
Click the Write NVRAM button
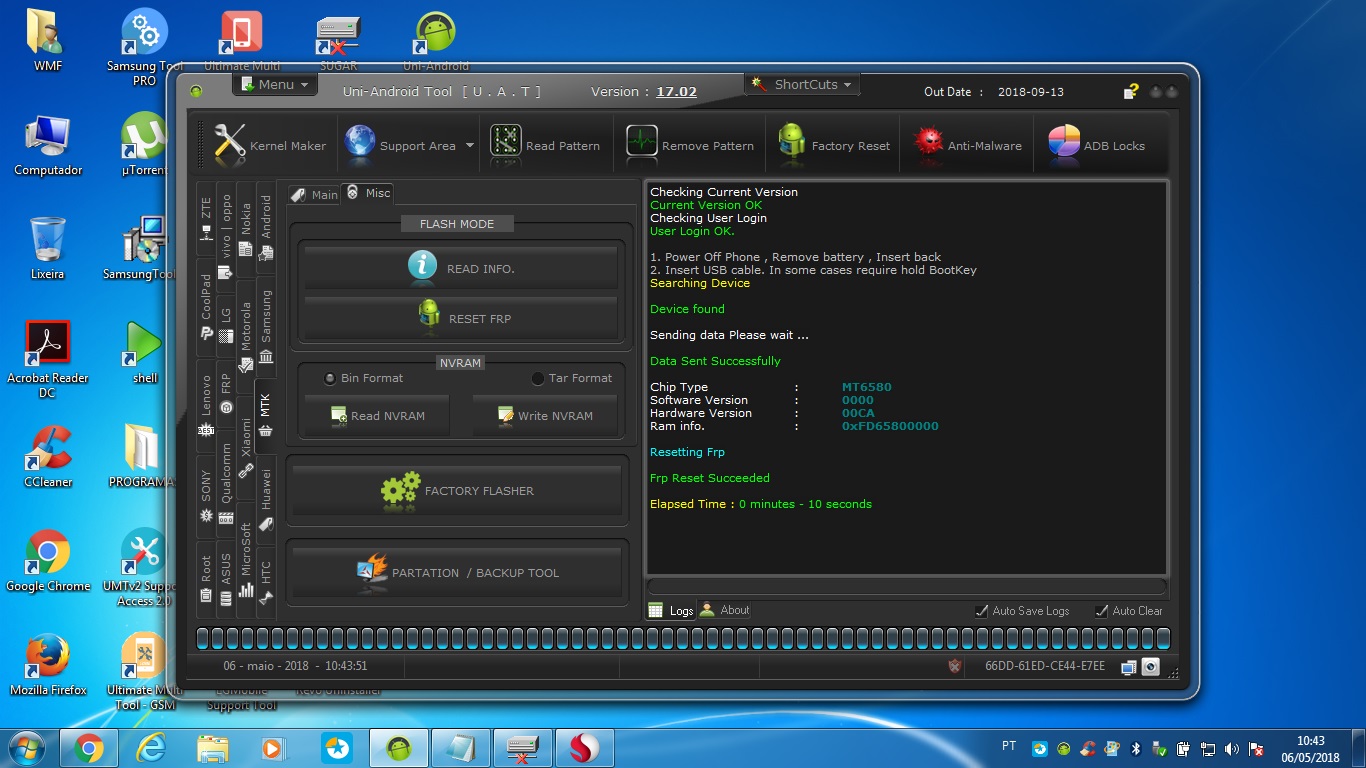tap(545, 415)
